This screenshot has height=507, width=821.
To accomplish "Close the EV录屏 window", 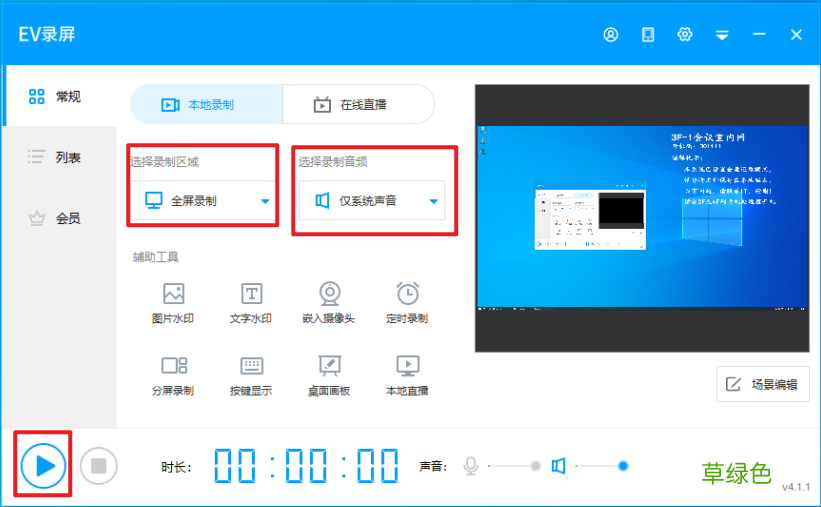I will 796,35.
